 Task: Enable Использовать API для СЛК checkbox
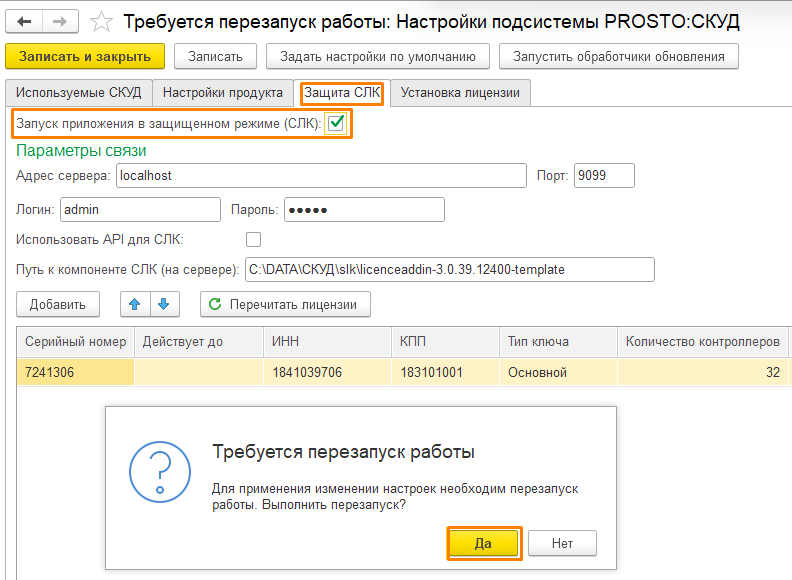point(253,239)
